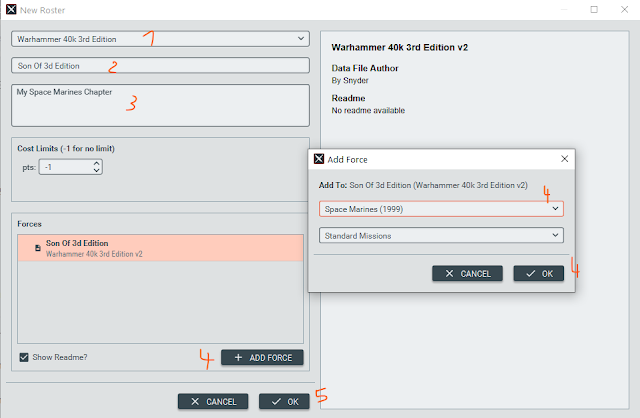The width and height of the screenshot is (640, 418).
Task: Click the 'Cost Limits (-1 for no limit)' label
Action: point(66,149)
